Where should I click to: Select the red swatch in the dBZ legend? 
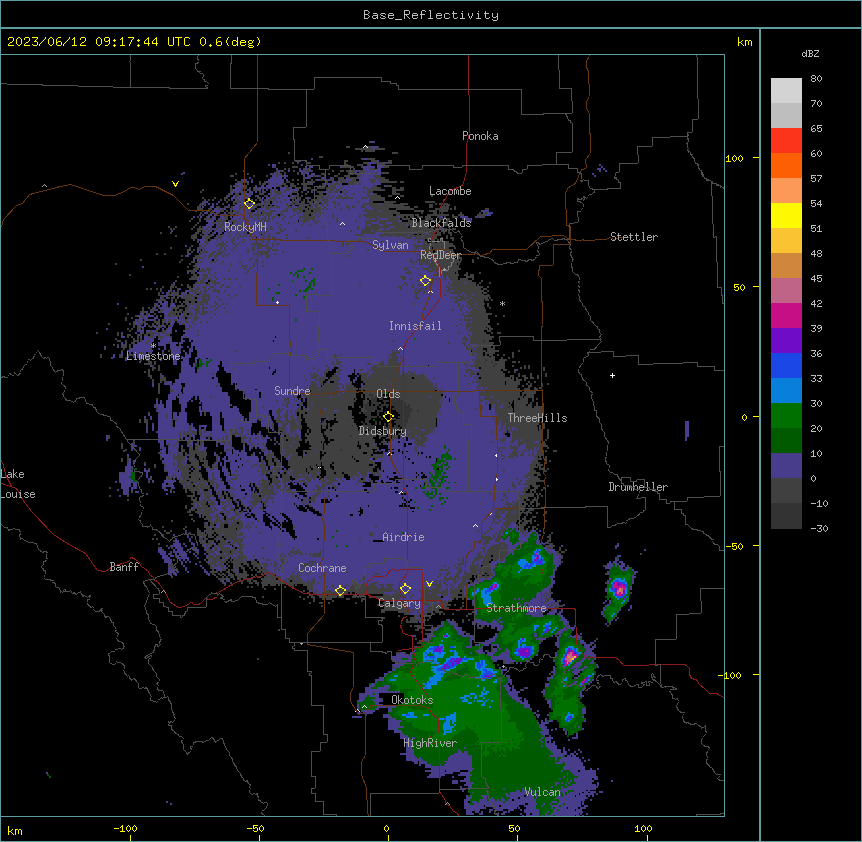point(786,140)
